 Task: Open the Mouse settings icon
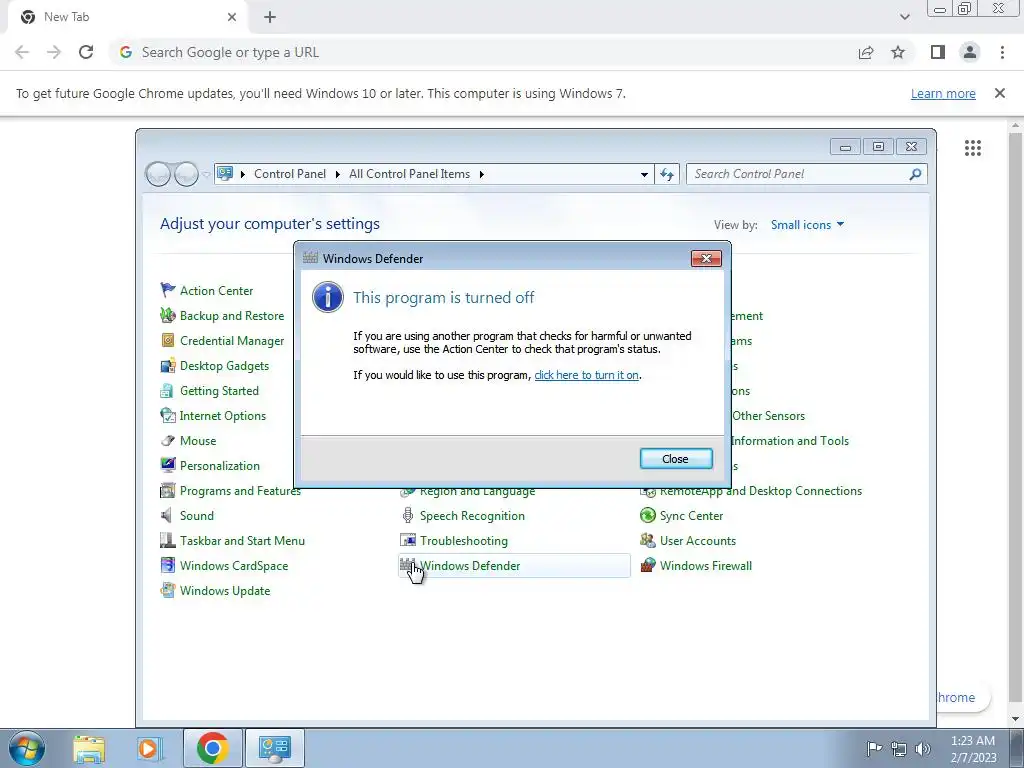168,440
